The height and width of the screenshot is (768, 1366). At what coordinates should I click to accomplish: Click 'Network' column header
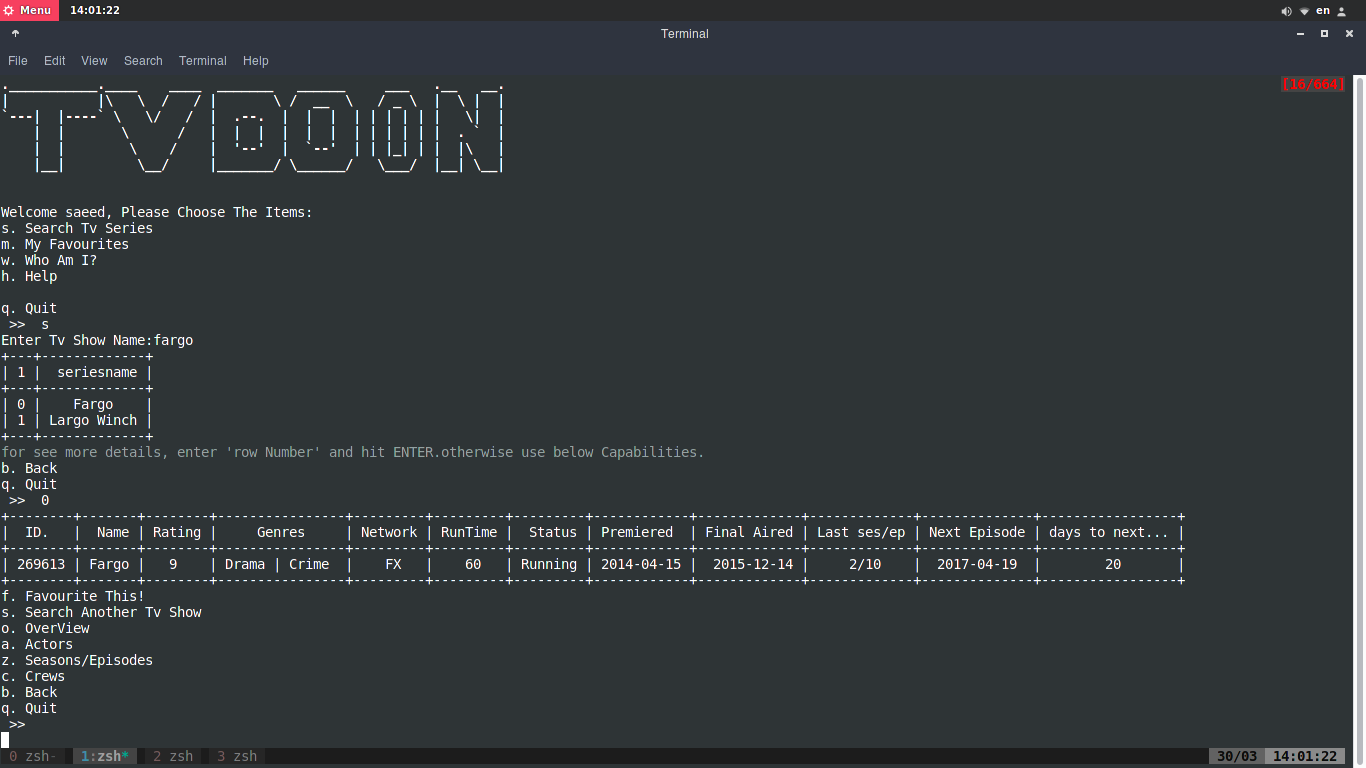(389, 533)
